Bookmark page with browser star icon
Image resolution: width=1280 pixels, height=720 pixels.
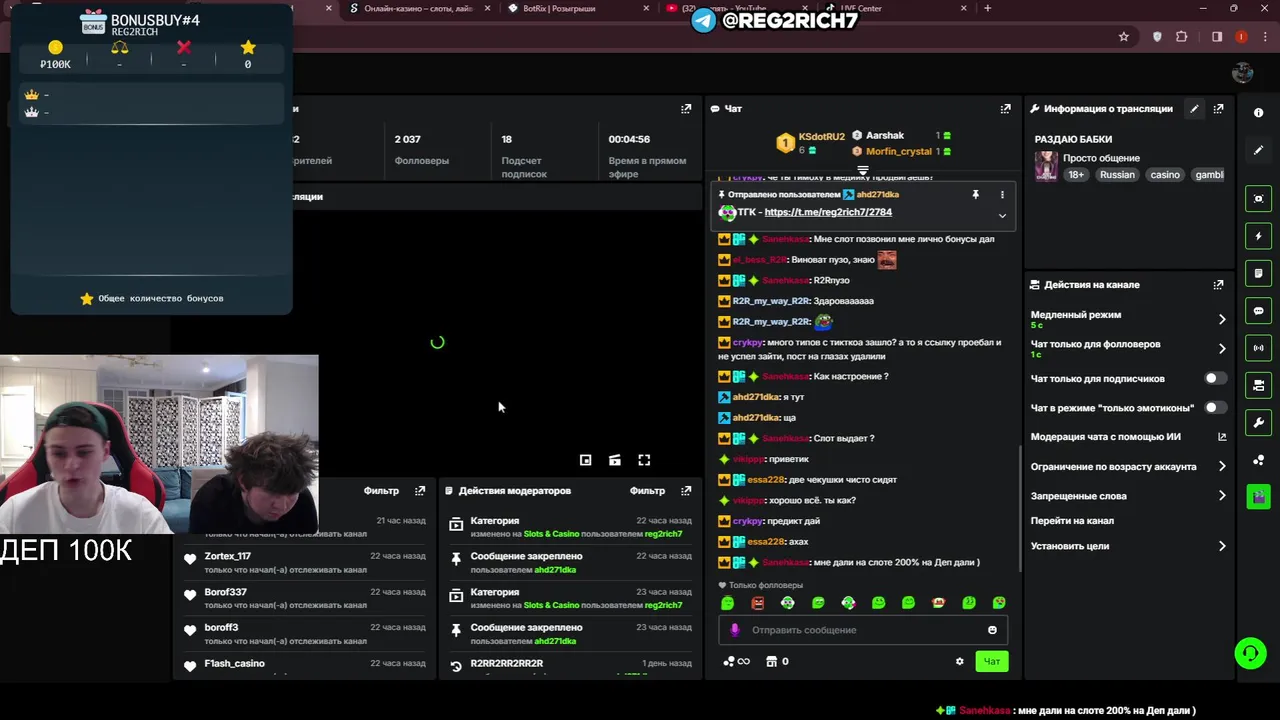[x=1124, y=37]
